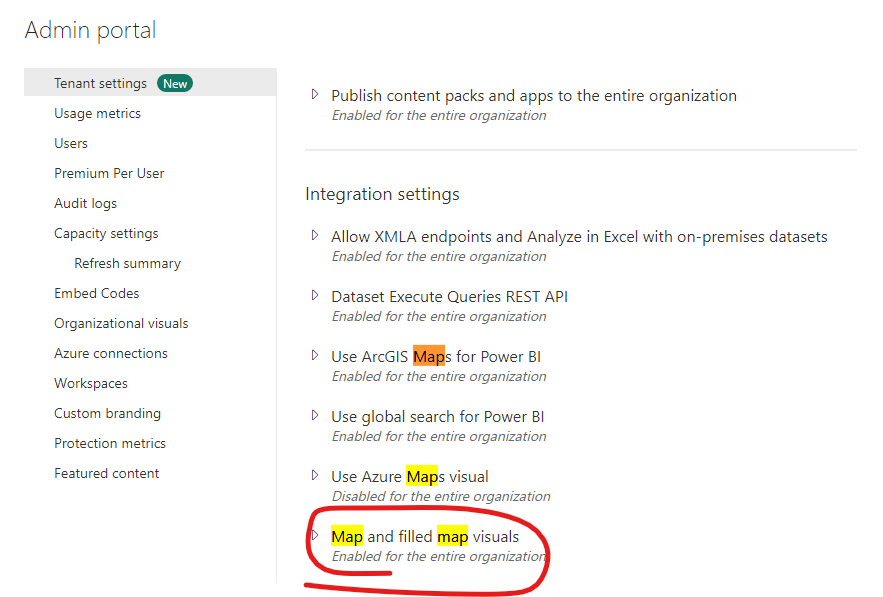
Task: Click the Allow XMLA endpoints and Analyze in Excel title
Action: click(579, 237)
